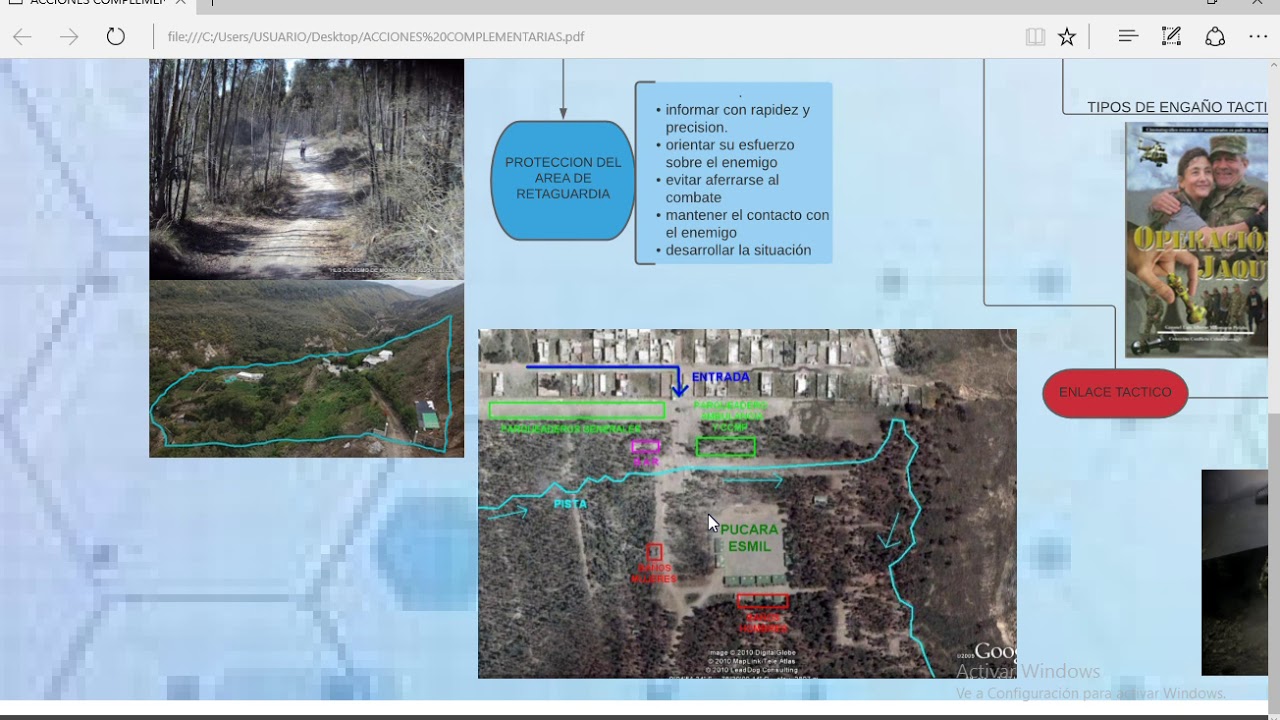This screenshot has width=1280, height=720.
Task: Select the aerial valley photo with cyan outline
Action: tap(306, 369)
